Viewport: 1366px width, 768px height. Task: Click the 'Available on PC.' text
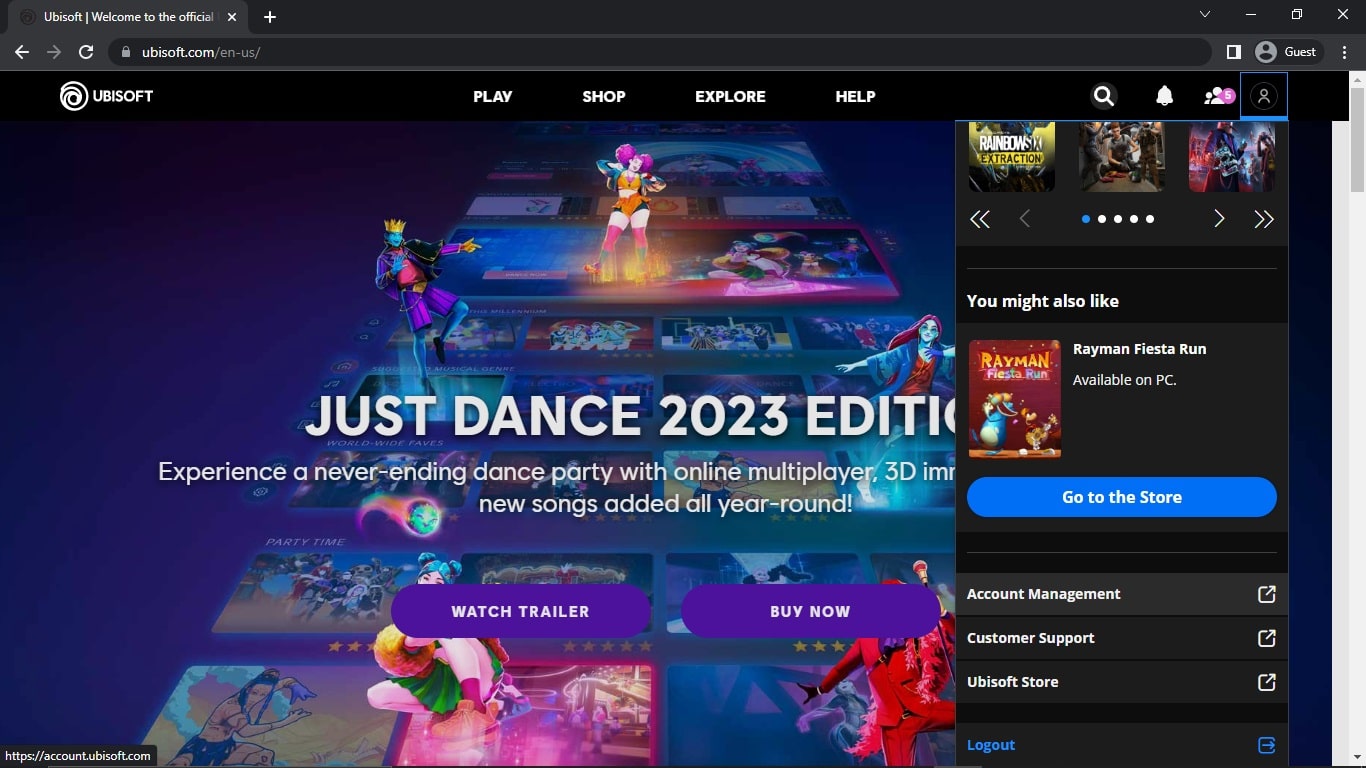1125,380
